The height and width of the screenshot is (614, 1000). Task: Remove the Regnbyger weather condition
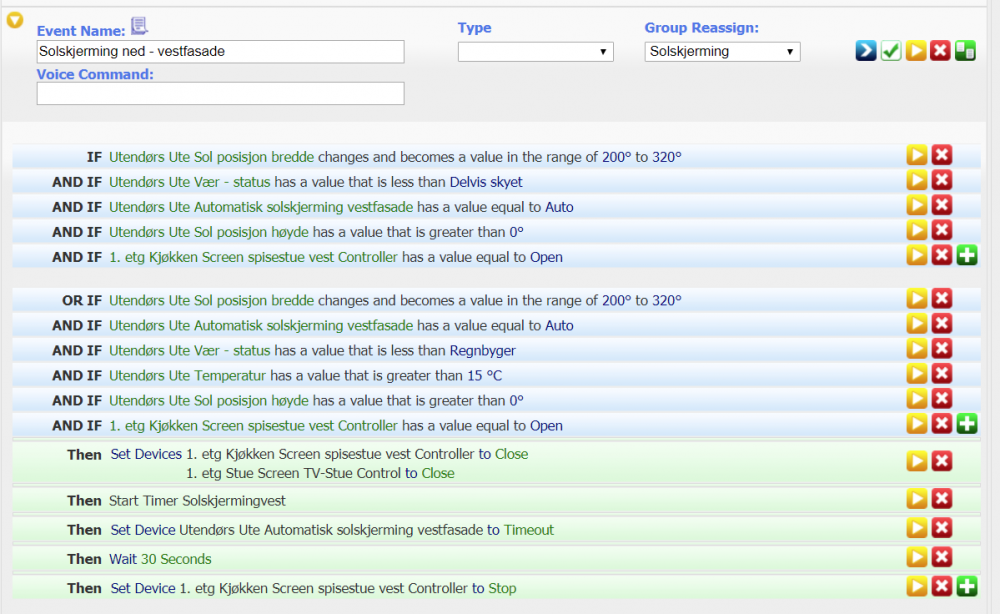coord(941,349)
